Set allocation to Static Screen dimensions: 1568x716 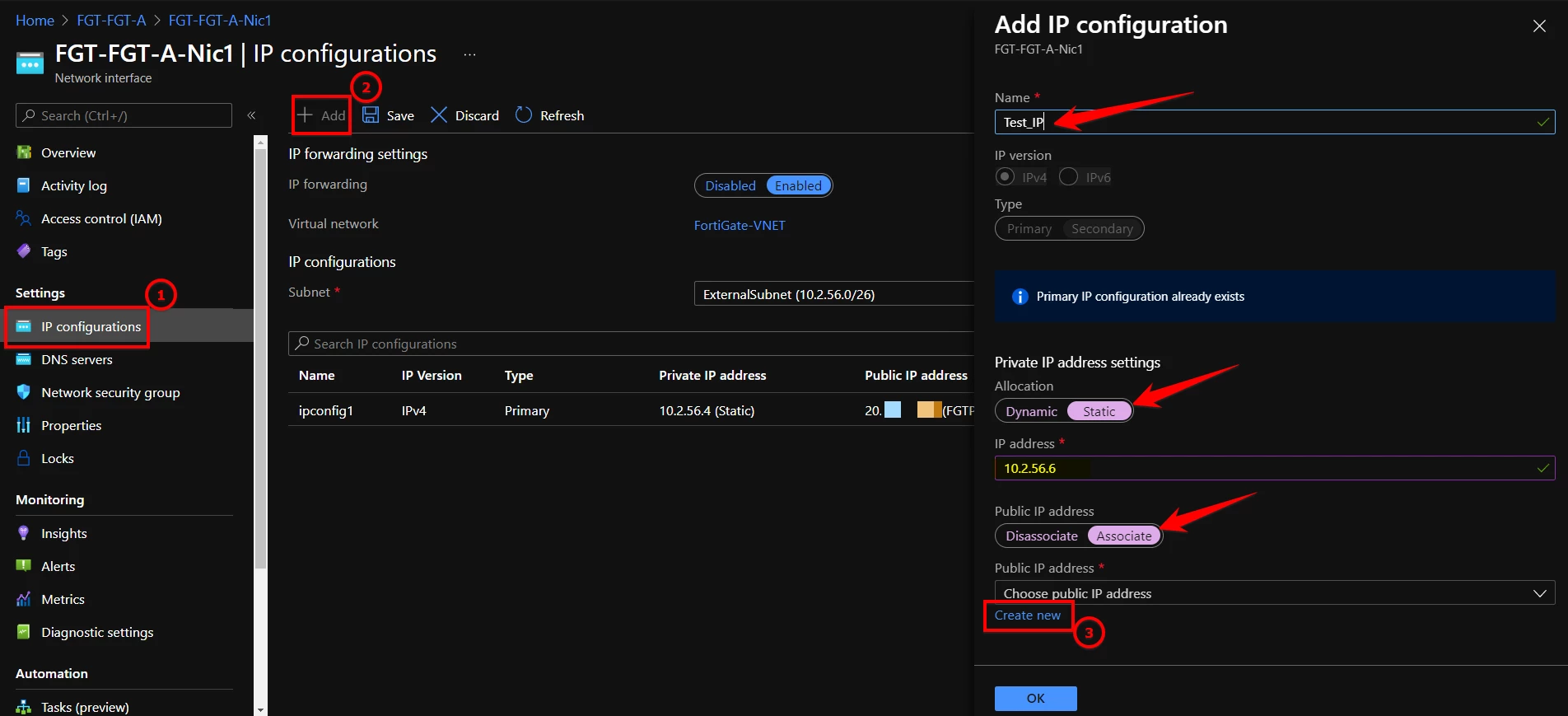pyautogui.click(x=1099, y=411)
